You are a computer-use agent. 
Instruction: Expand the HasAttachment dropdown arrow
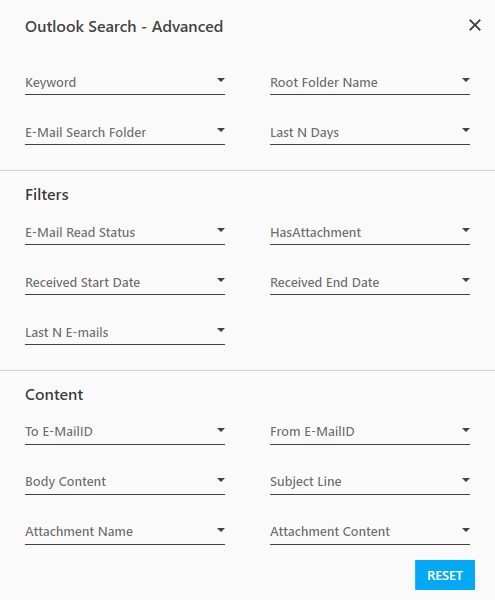(466, 230)
